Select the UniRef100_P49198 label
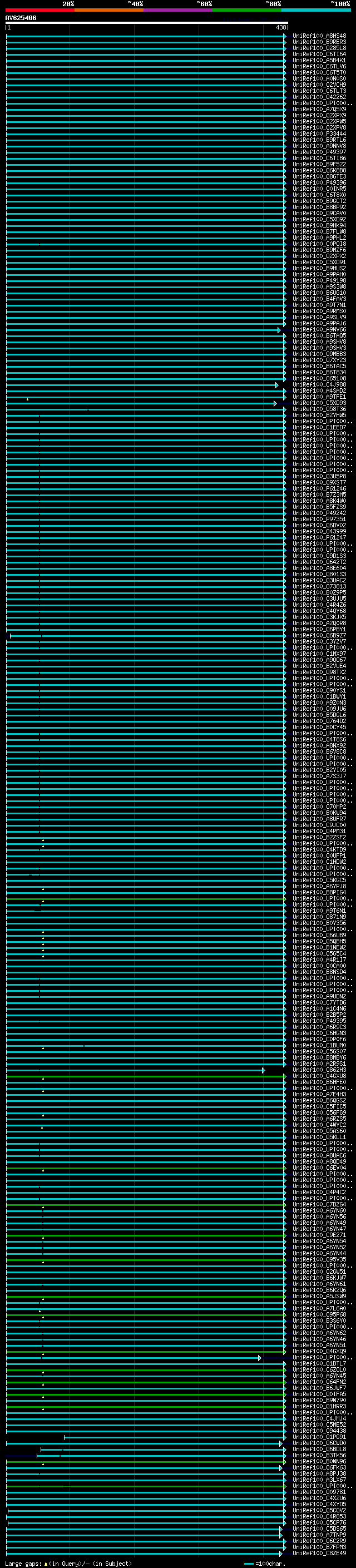Image resolution: width=356 pixels, height=1568 pixels. (x=319, y=280)
